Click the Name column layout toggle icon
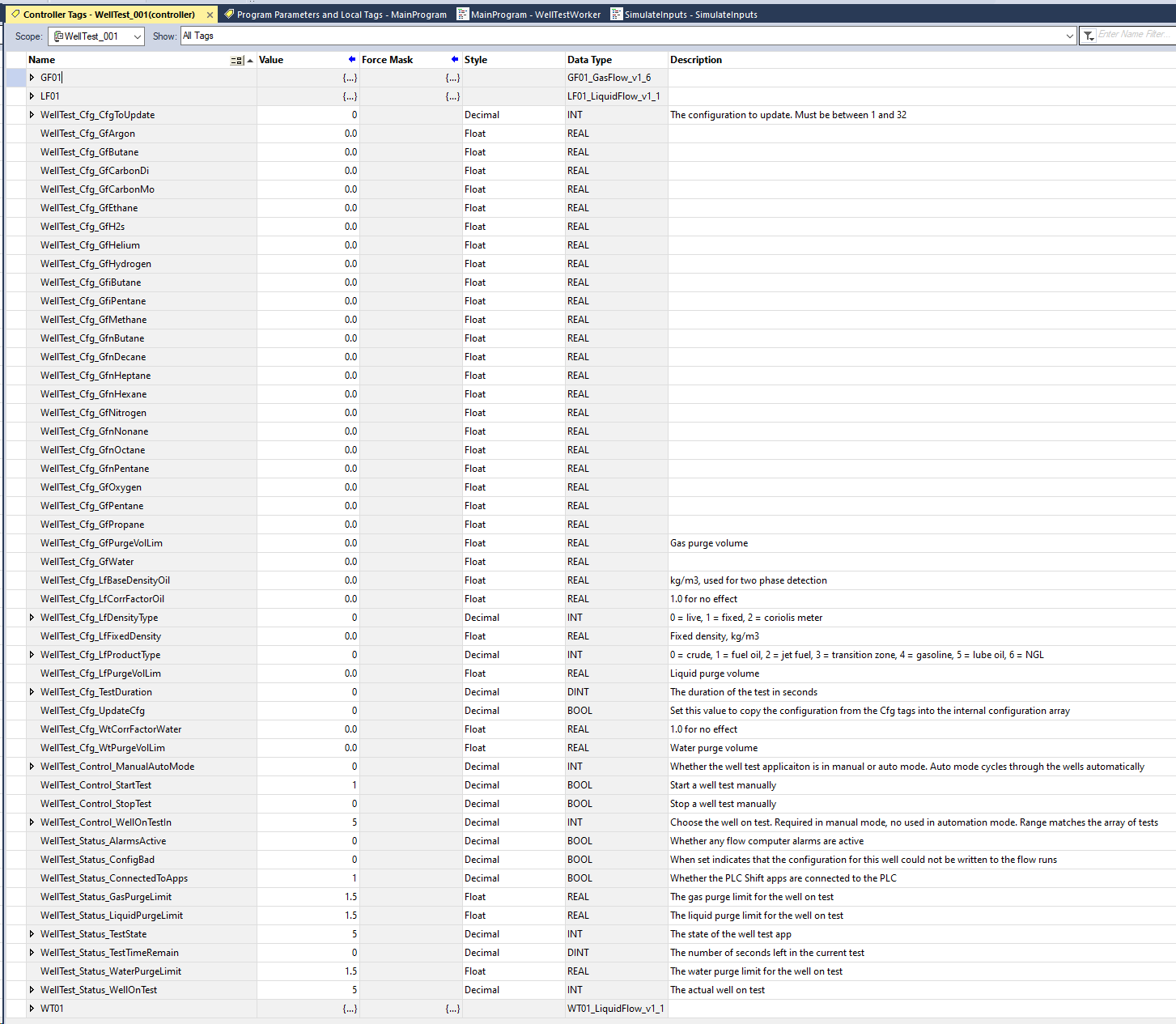This screenshot has height=1024, width=1176. [x=236, y=61]
